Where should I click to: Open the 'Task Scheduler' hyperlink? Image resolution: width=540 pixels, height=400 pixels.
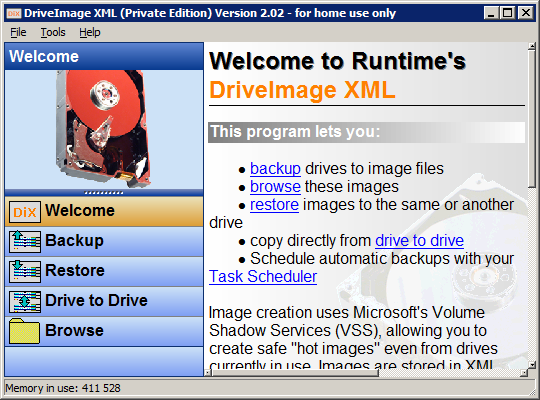click(x=263, y=276)
